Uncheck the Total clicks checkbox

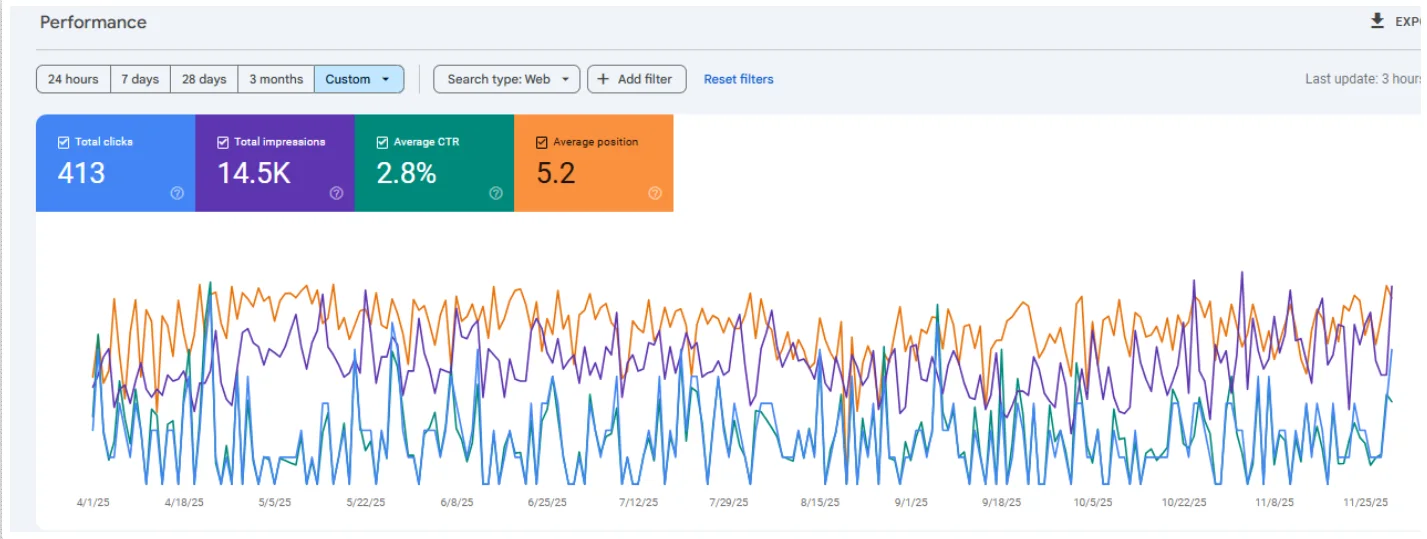tap(64, 142)
